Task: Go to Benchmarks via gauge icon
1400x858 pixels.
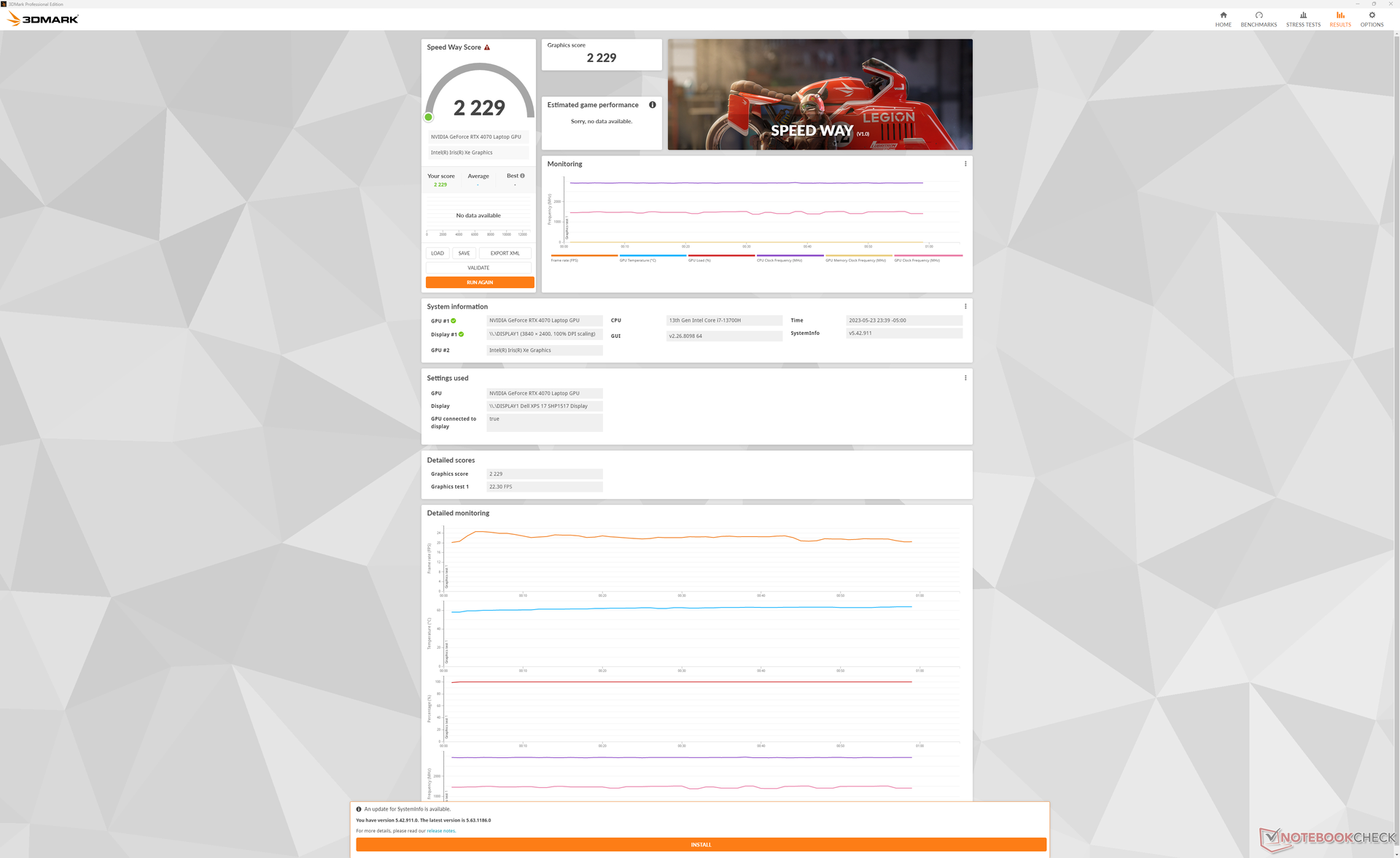Action: 1259,15
